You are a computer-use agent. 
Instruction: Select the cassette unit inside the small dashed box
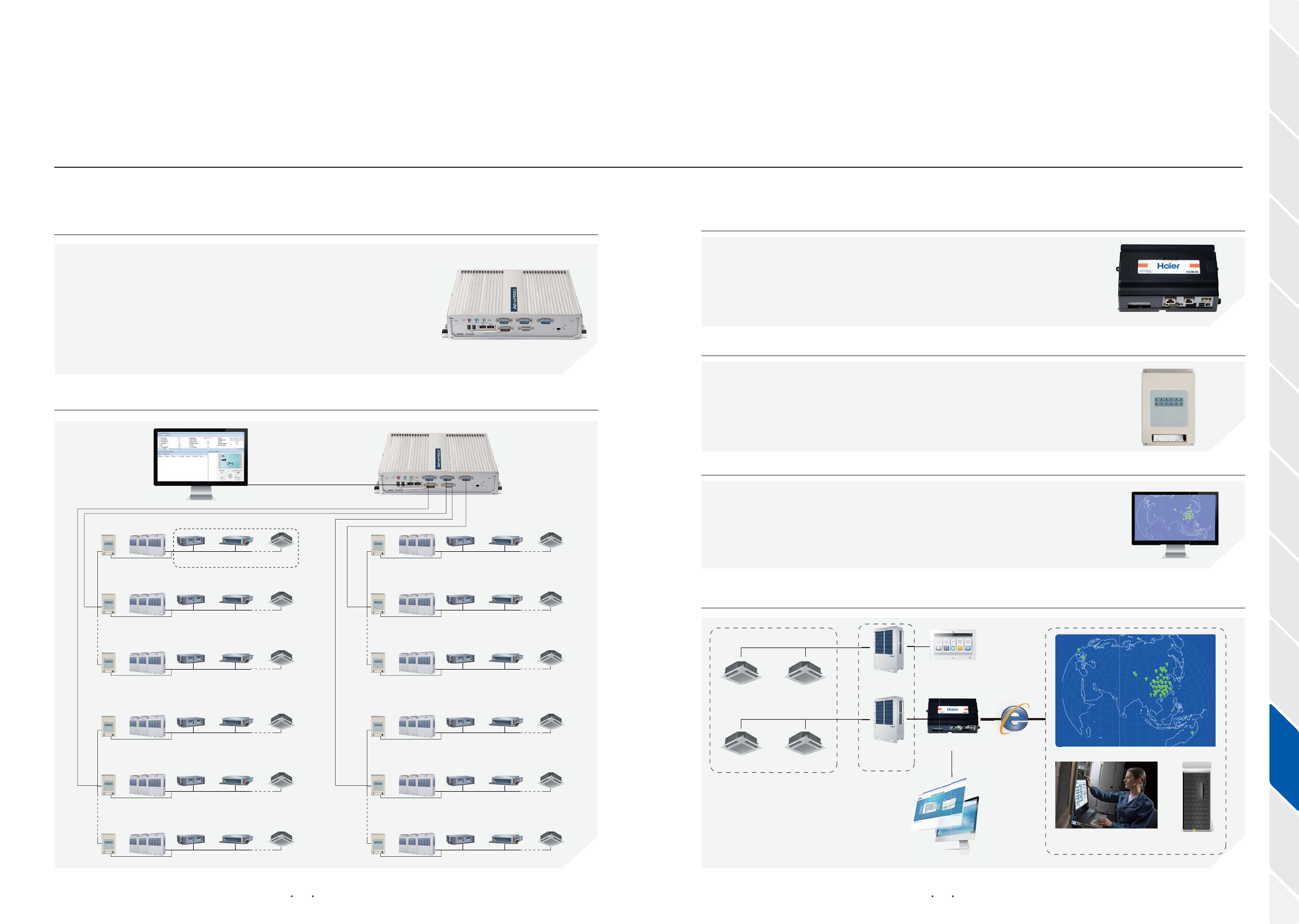[x=281, y=539]
